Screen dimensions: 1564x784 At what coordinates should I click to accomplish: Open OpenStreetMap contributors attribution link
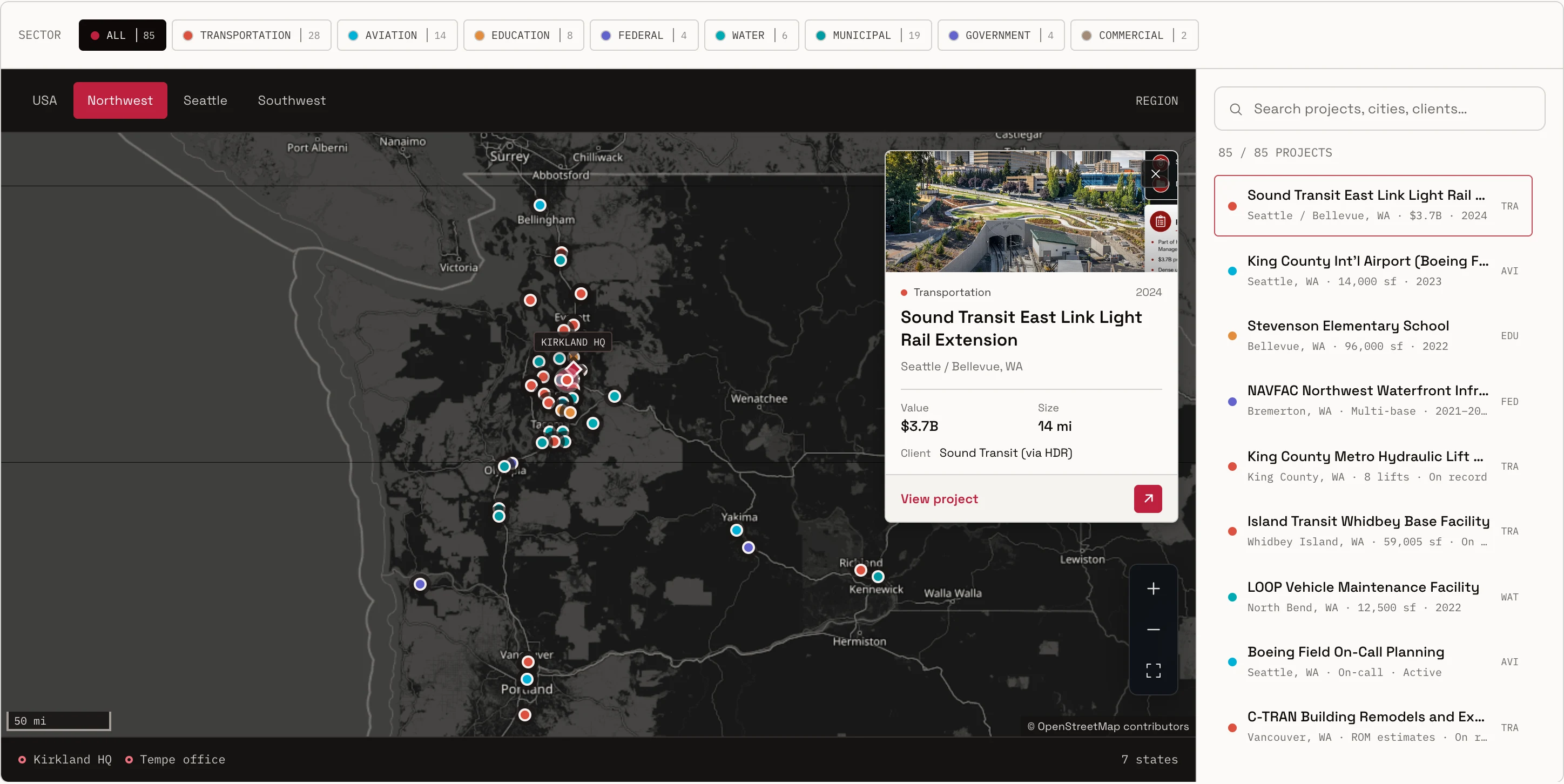pos(1108,726)
